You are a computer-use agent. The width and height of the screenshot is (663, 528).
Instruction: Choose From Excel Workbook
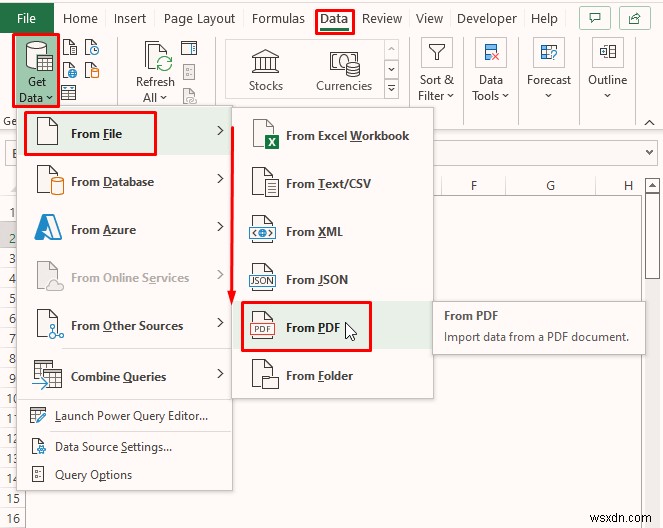pos(332,135)
